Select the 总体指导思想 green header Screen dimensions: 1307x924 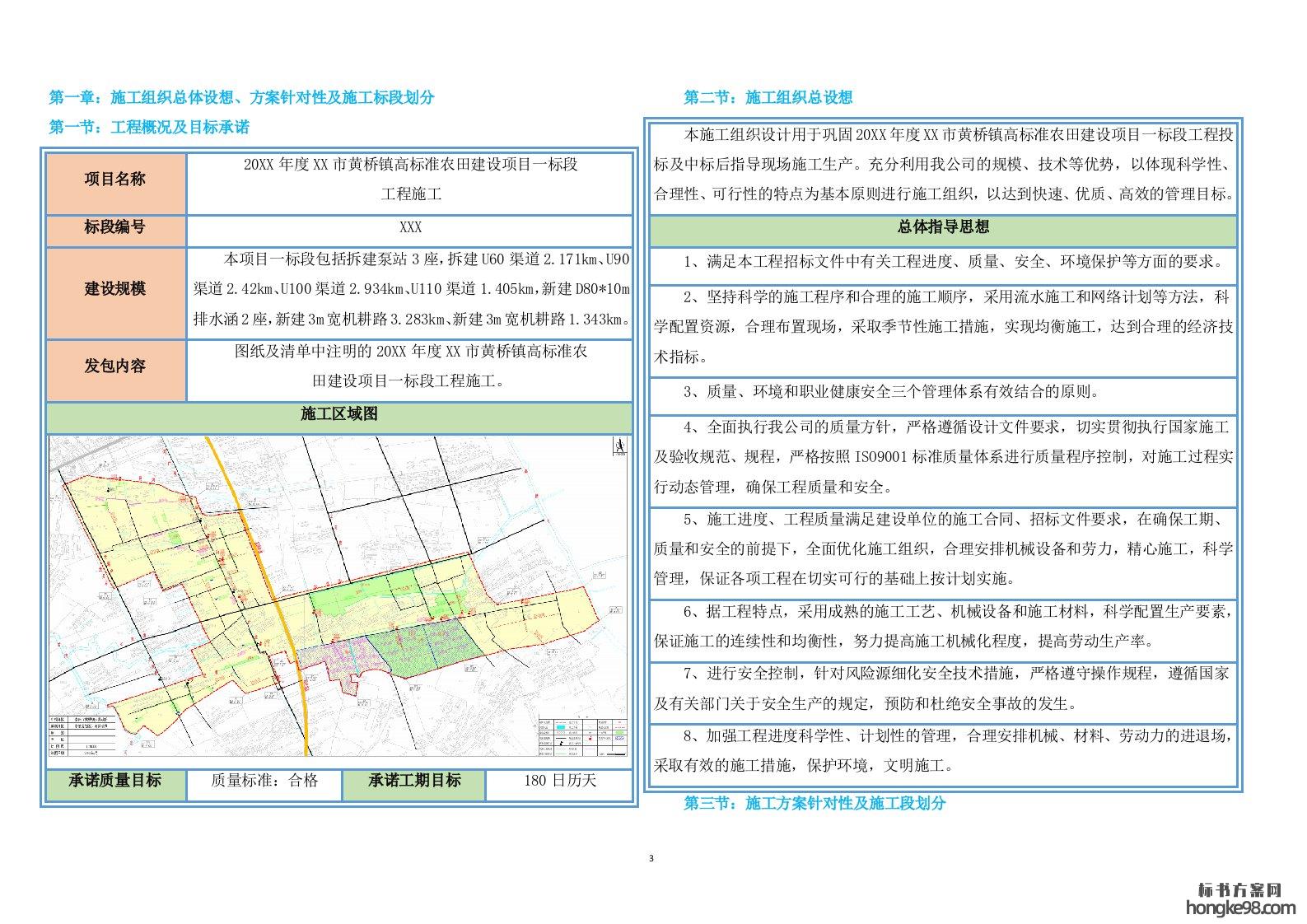[943, 227]
